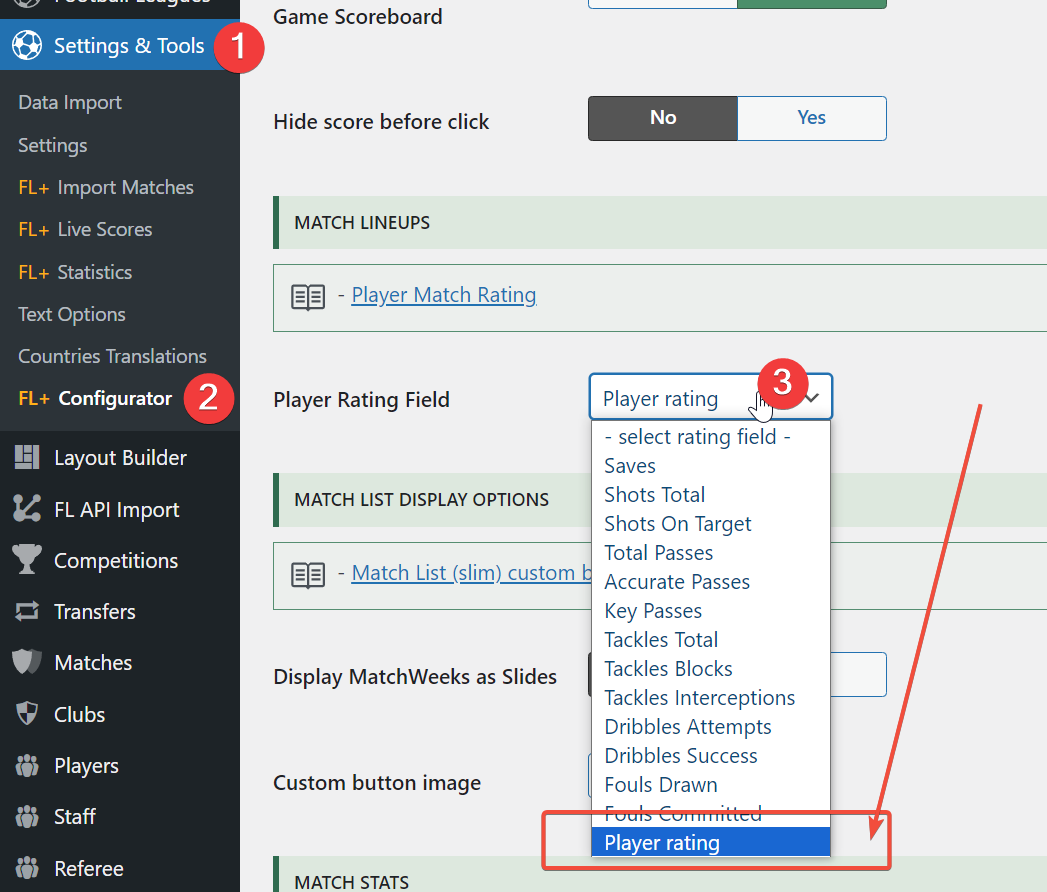Select Dribbles Success option
The height and width of the screenshot is (892, 1047).
[710, 756]
